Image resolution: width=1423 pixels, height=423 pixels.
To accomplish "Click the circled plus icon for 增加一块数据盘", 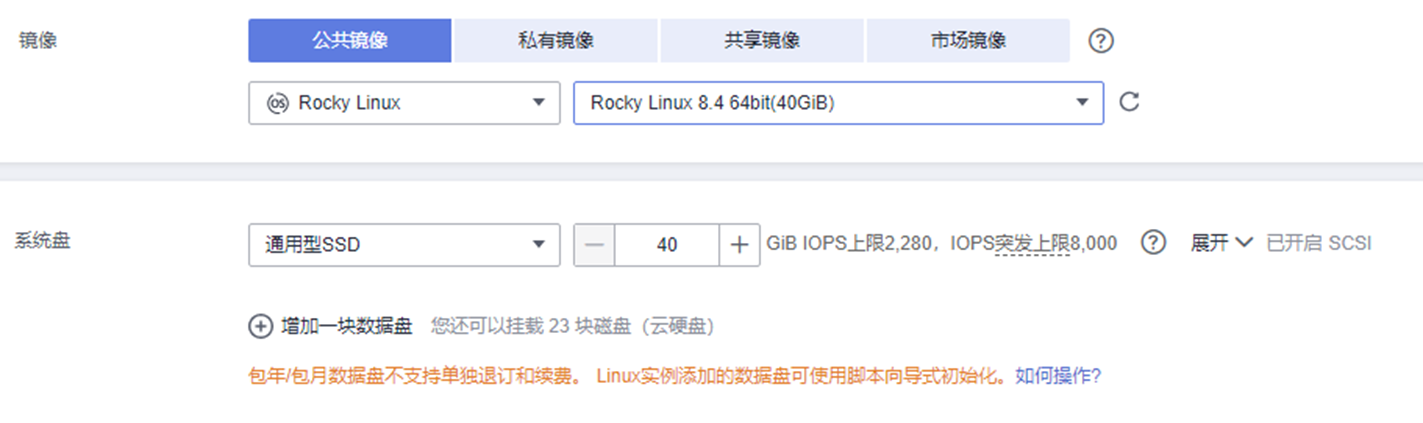I will tap(260, 326).
